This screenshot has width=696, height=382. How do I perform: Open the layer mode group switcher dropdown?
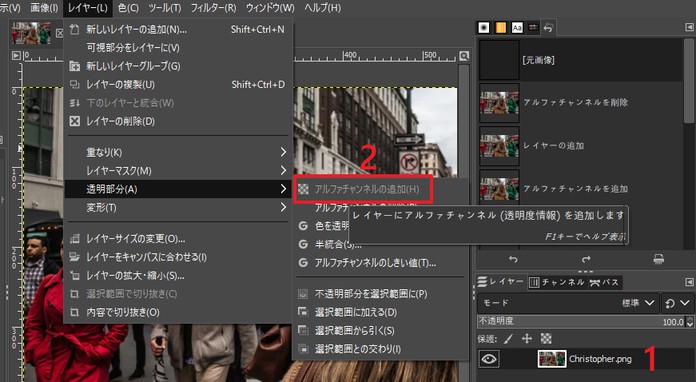click(x=677, y=303)
